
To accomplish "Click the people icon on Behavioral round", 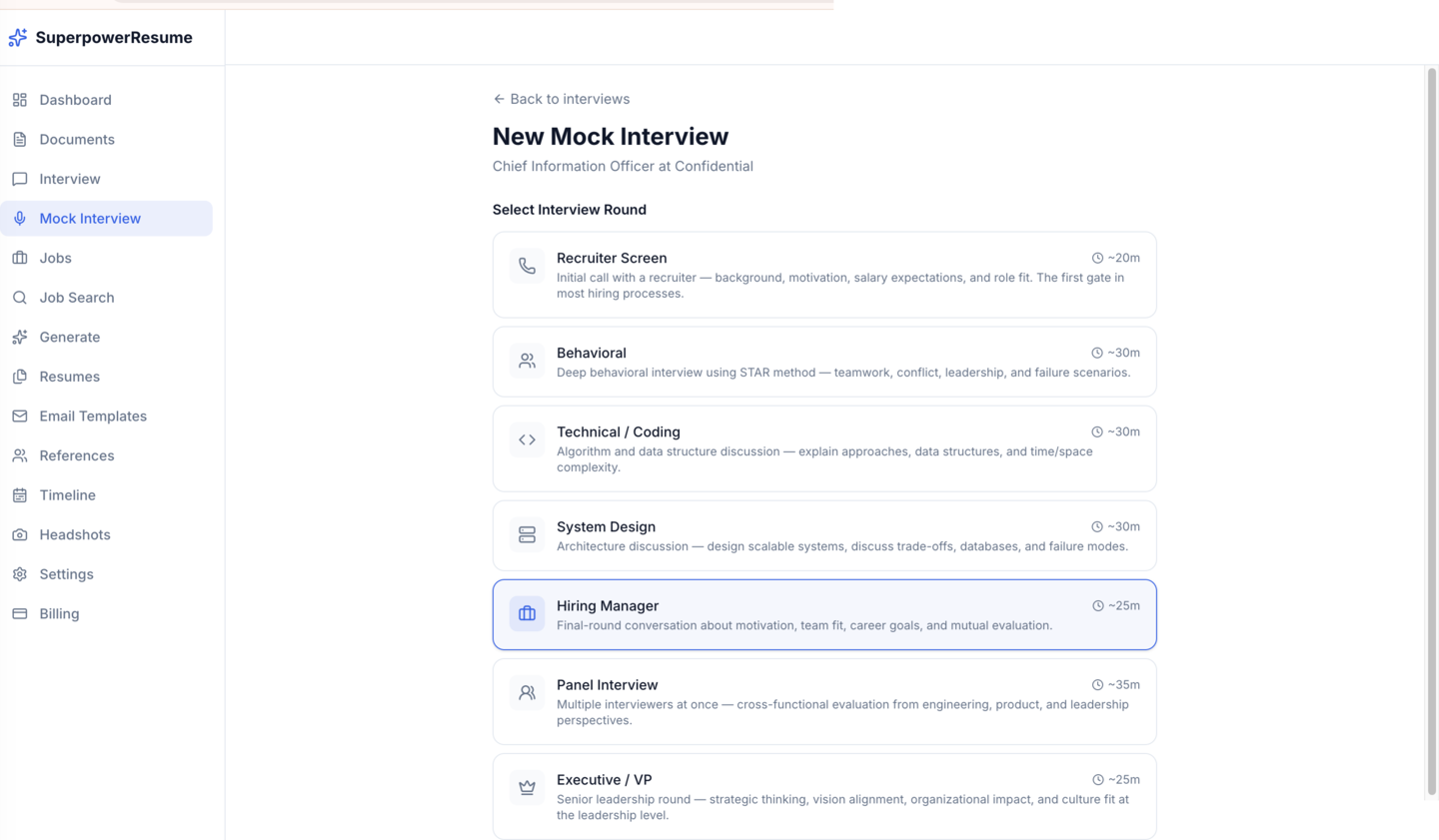I will tap(527, 361).
